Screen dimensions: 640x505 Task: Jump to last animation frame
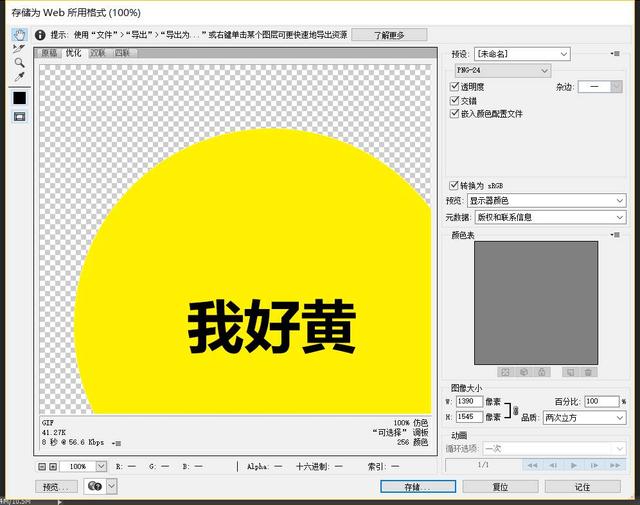click(x=615, y=465)
